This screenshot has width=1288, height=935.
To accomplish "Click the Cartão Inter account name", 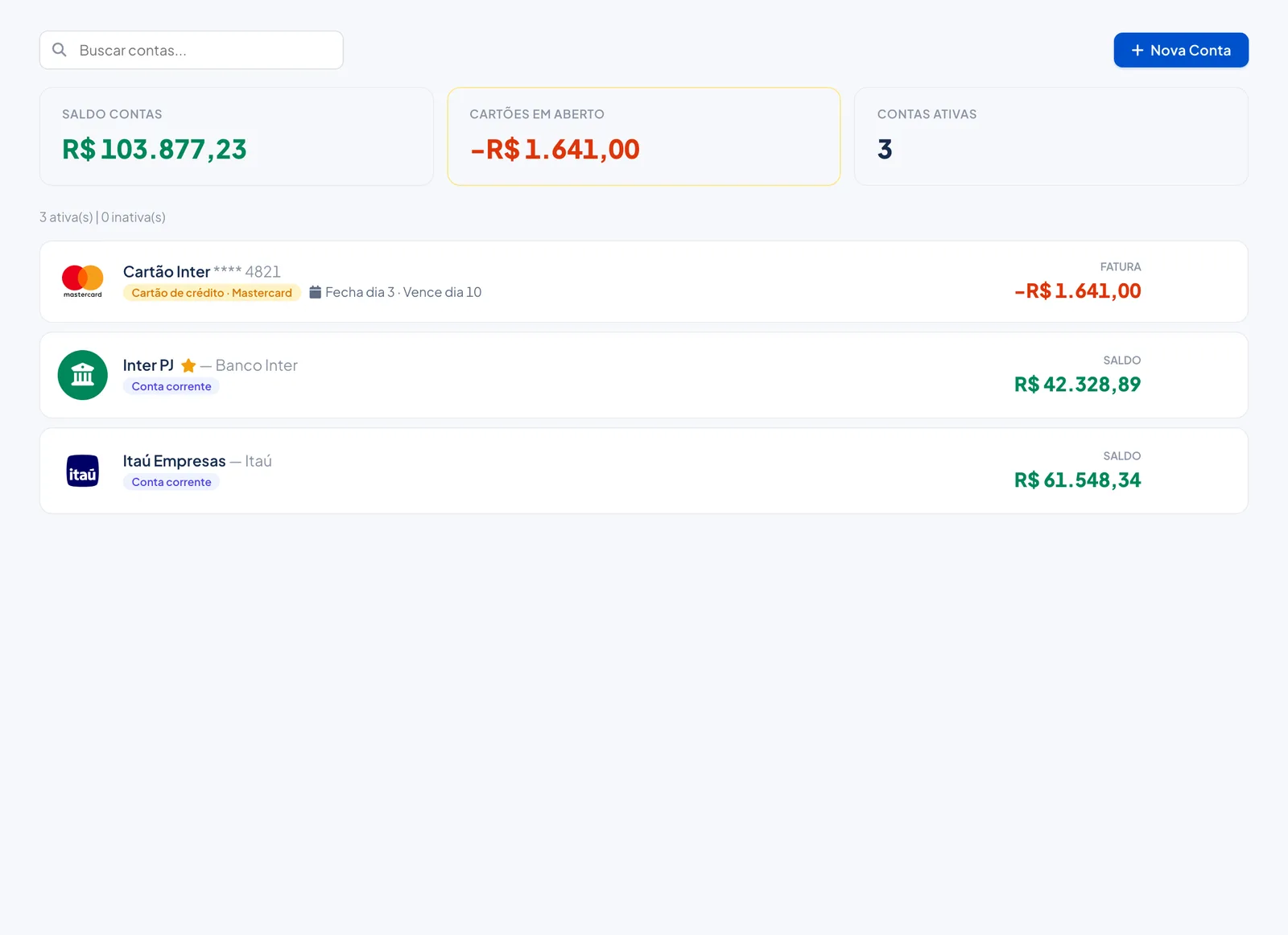I will click(167, 272).
